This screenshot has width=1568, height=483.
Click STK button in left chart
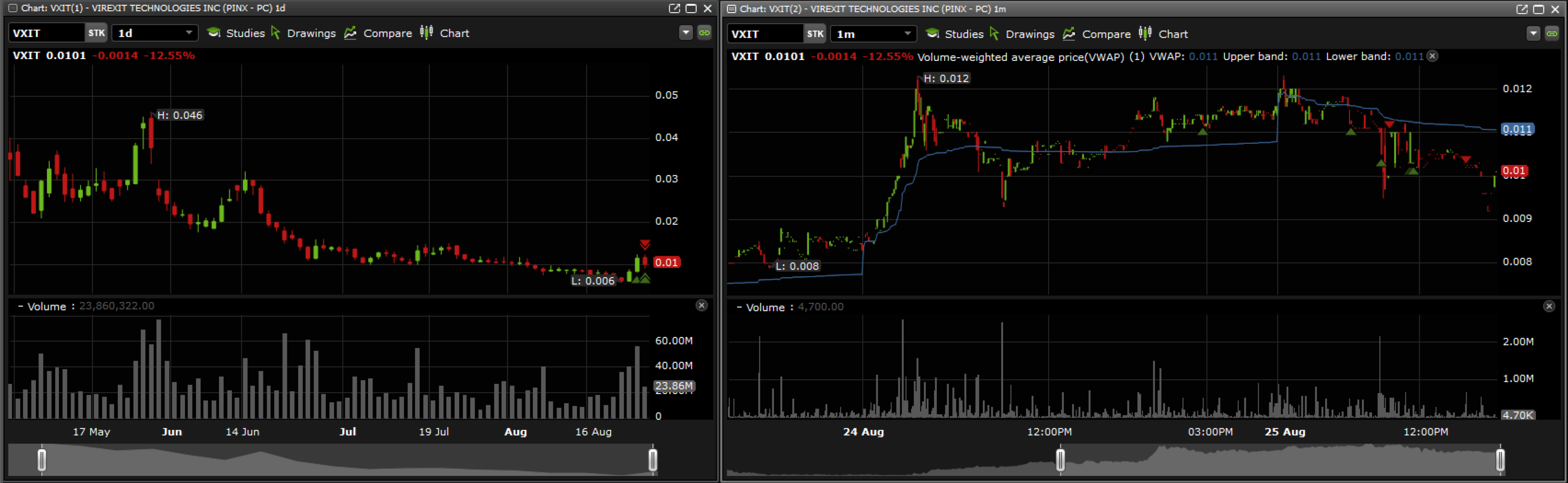tap(96, 33)
